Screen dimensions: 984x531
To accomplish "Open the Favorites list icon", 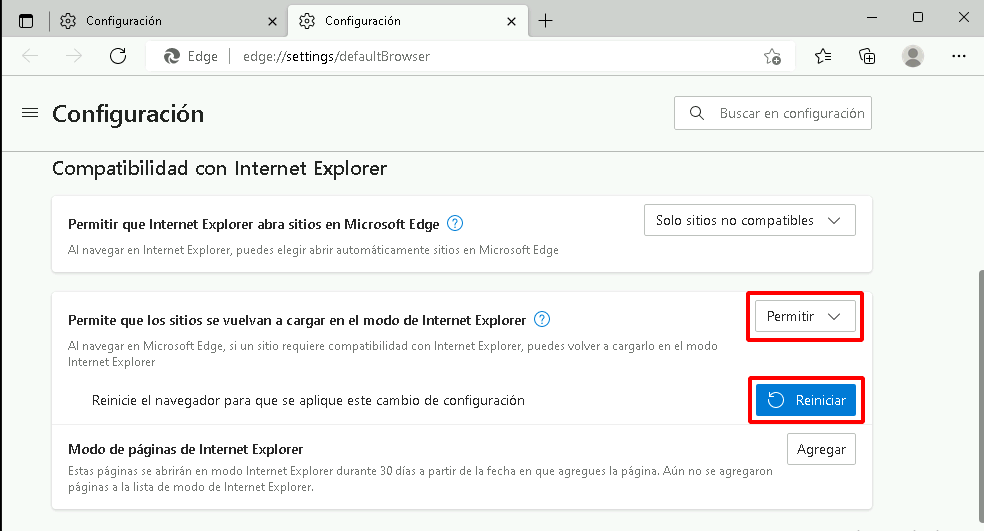I will point(823,56).
